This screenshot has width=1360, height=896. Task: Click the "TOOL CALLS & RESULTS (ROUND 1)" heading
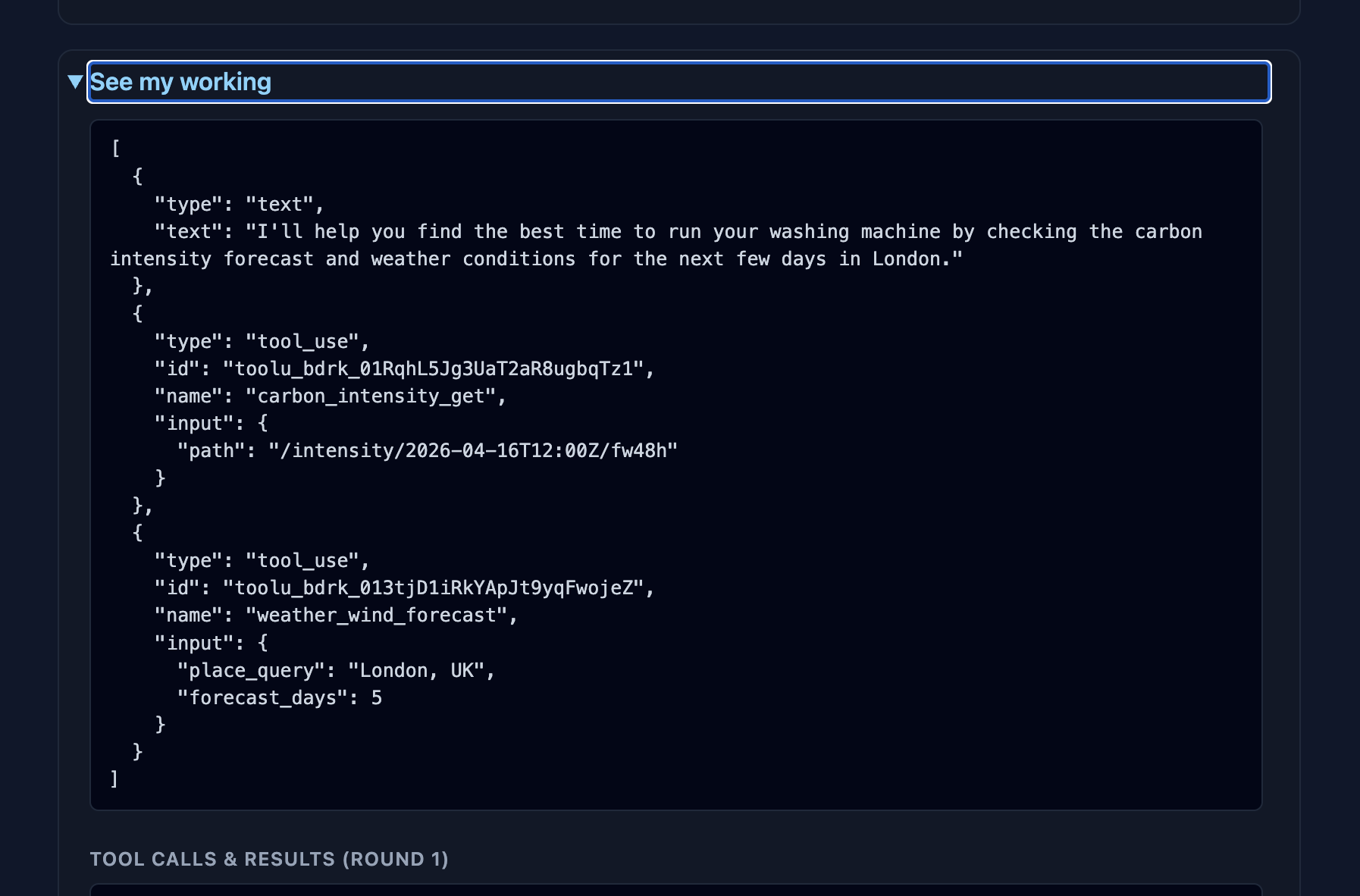(269, 859)
